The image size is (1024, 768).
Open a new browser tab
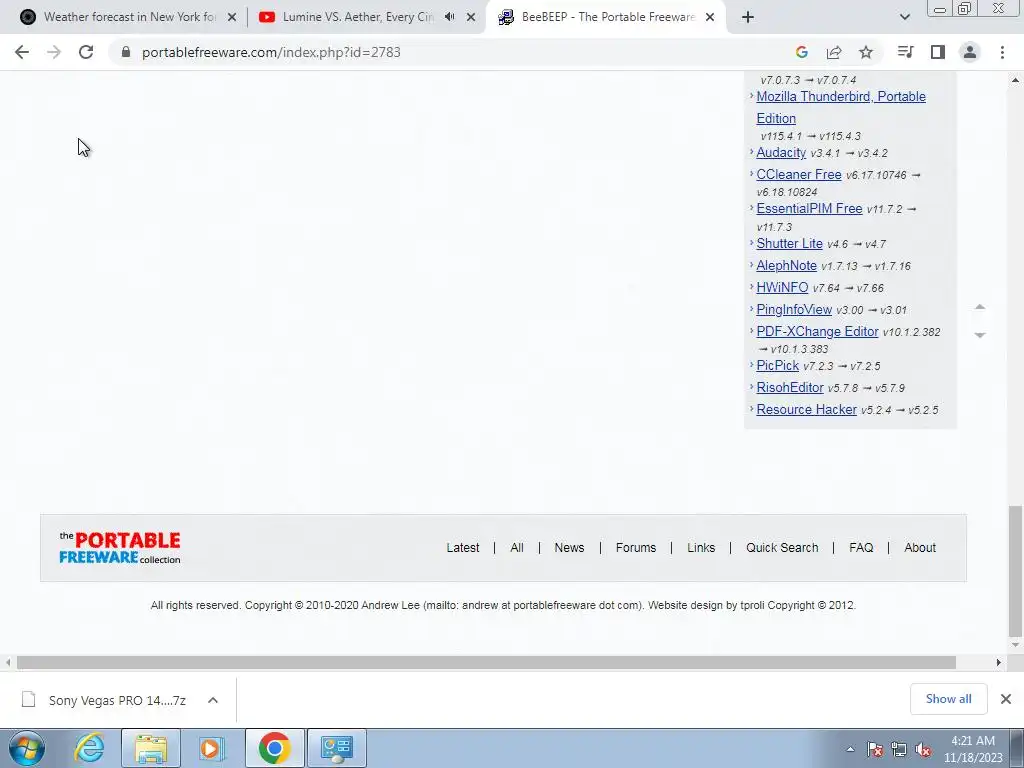coord(748,18)
